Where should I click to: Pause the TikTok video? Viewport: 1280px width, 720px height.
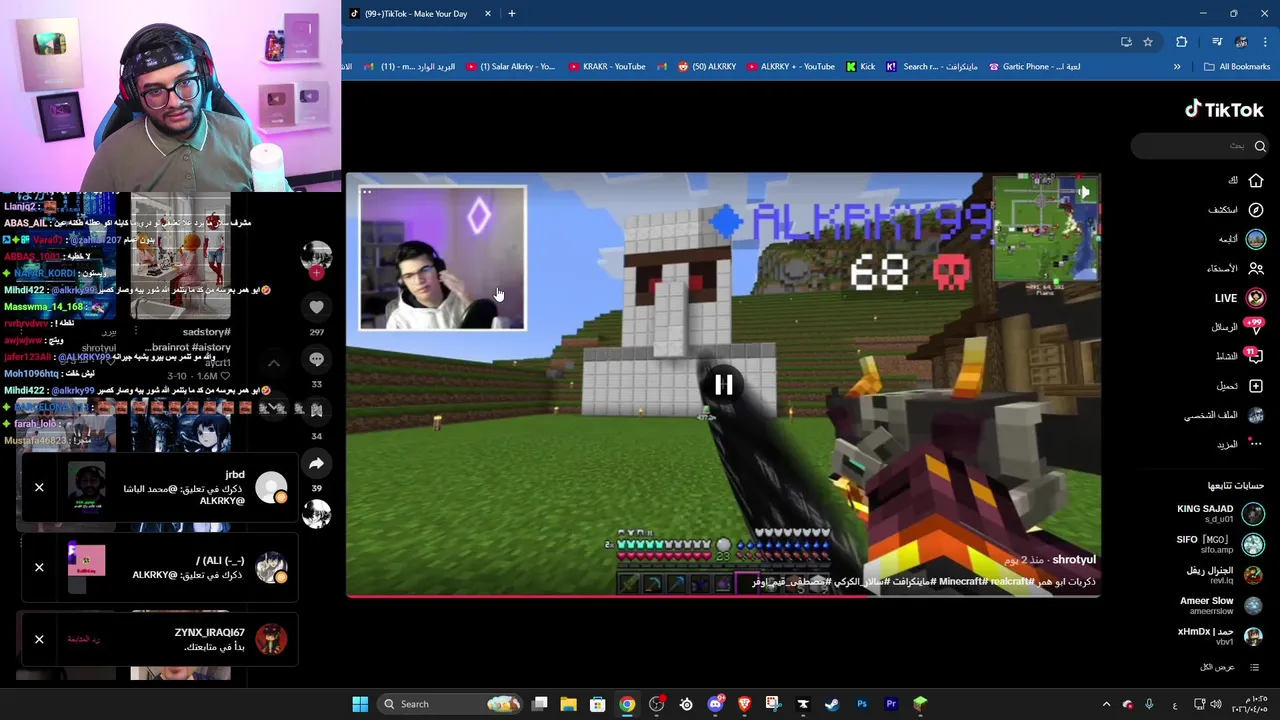tap(723, 385)
